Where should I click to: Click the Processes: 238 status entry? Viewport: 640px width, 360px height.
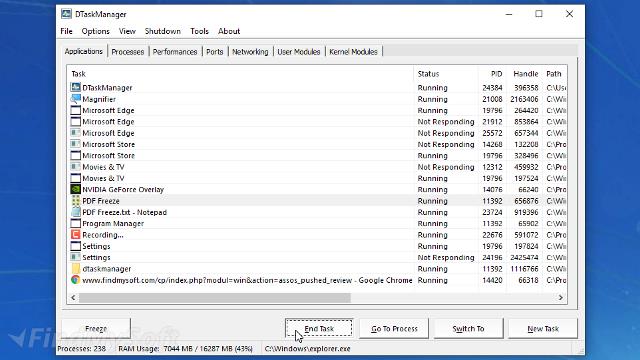pos(82,349)
